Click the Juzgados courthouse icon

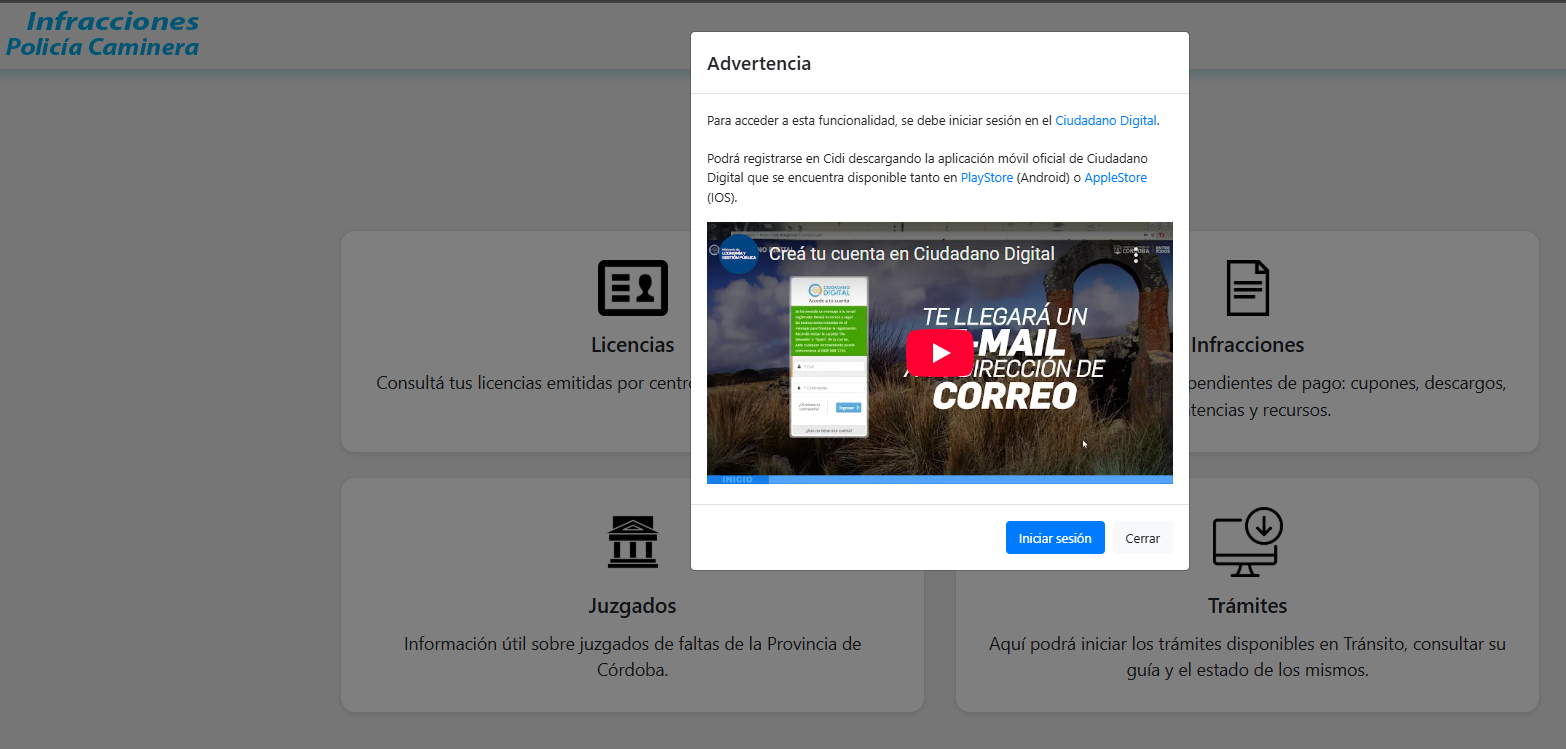click(632, 542)
